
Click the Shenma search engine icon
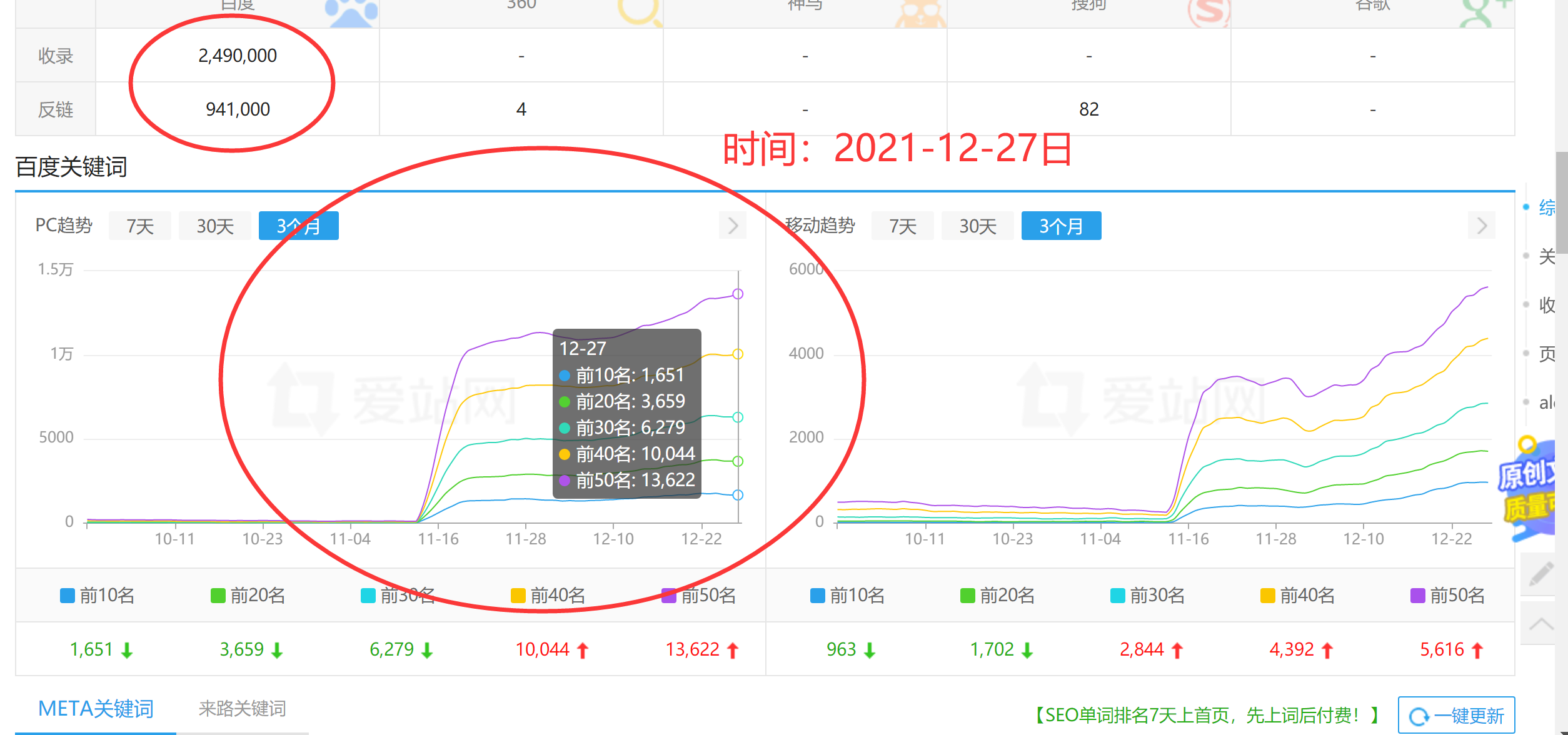(x=920, y=10)
